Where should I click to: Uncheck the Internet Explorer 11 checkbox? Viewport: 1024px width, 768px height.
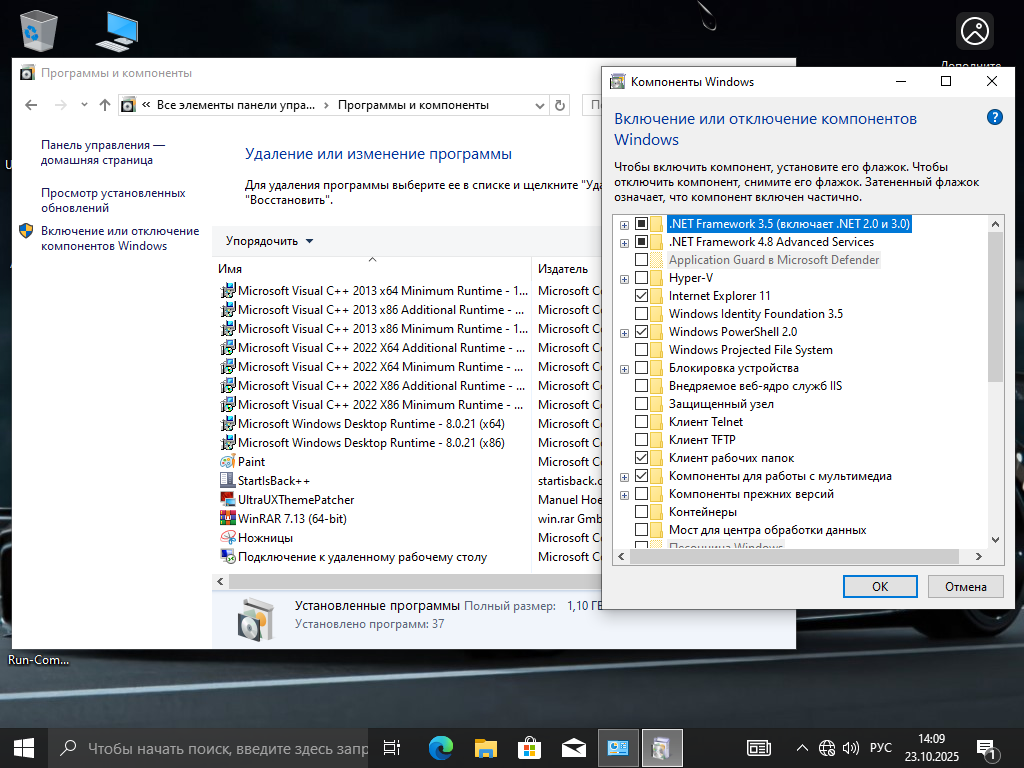point(642,296)
